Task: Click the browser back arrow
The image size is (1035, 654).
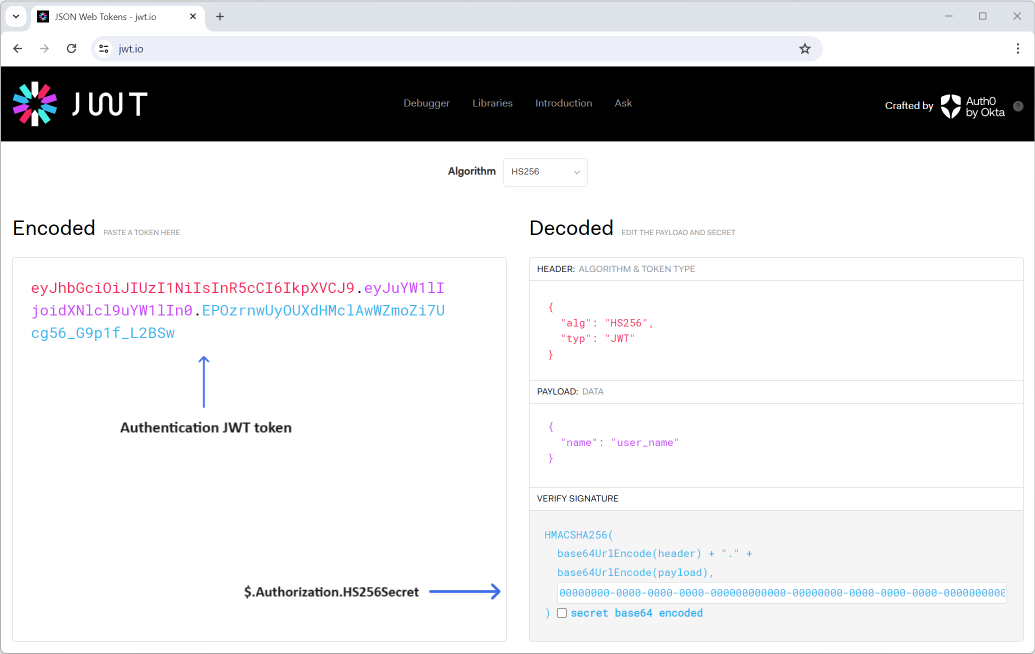Action: click(x=18, y=48)
